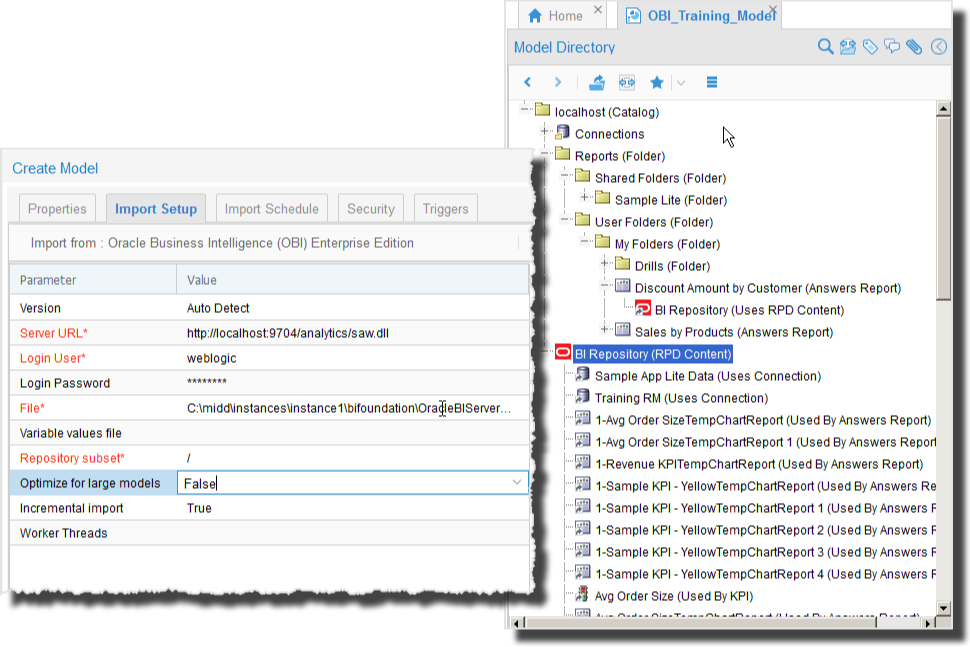Click the localhost (Catalog) folder icon
Viewport: 970px width, 647px height.
[x=543, y=110]
